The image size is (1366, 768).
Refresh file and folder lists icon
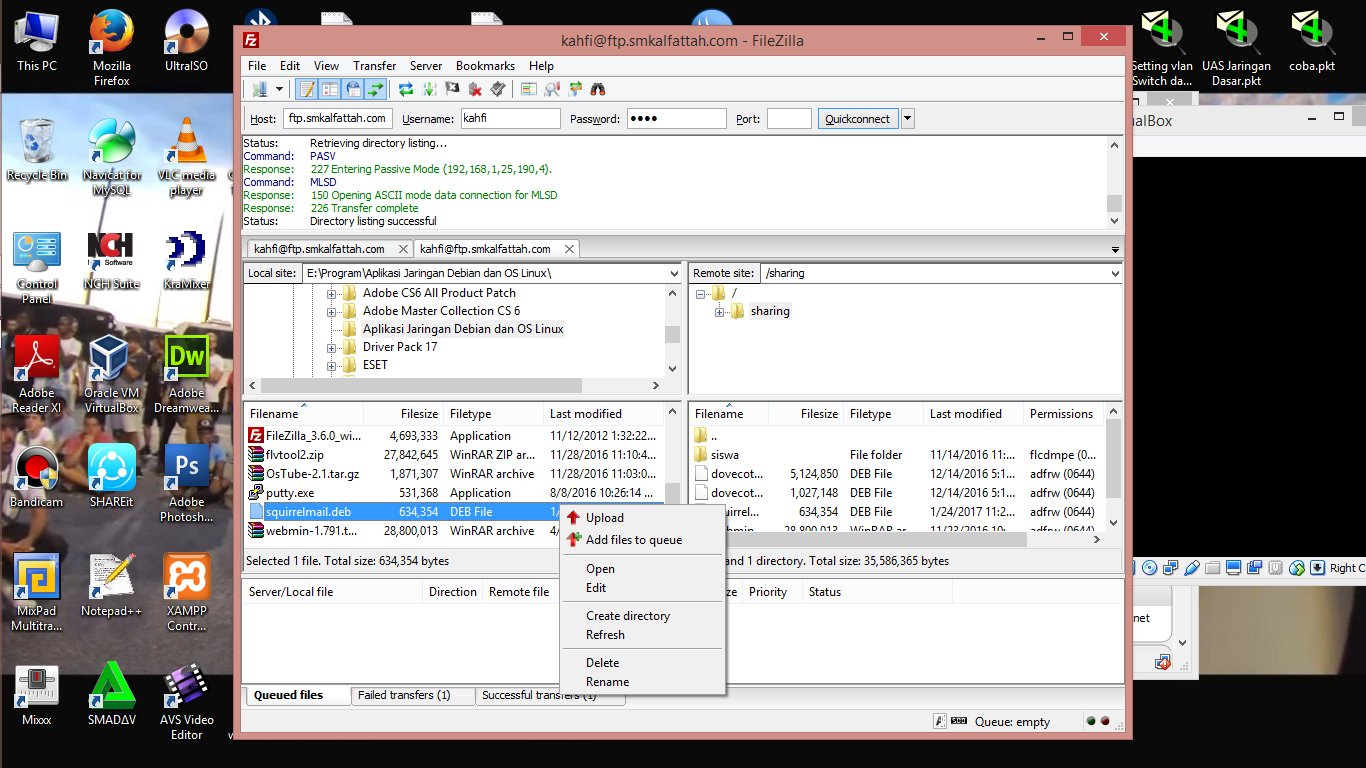tap(406, 89)
